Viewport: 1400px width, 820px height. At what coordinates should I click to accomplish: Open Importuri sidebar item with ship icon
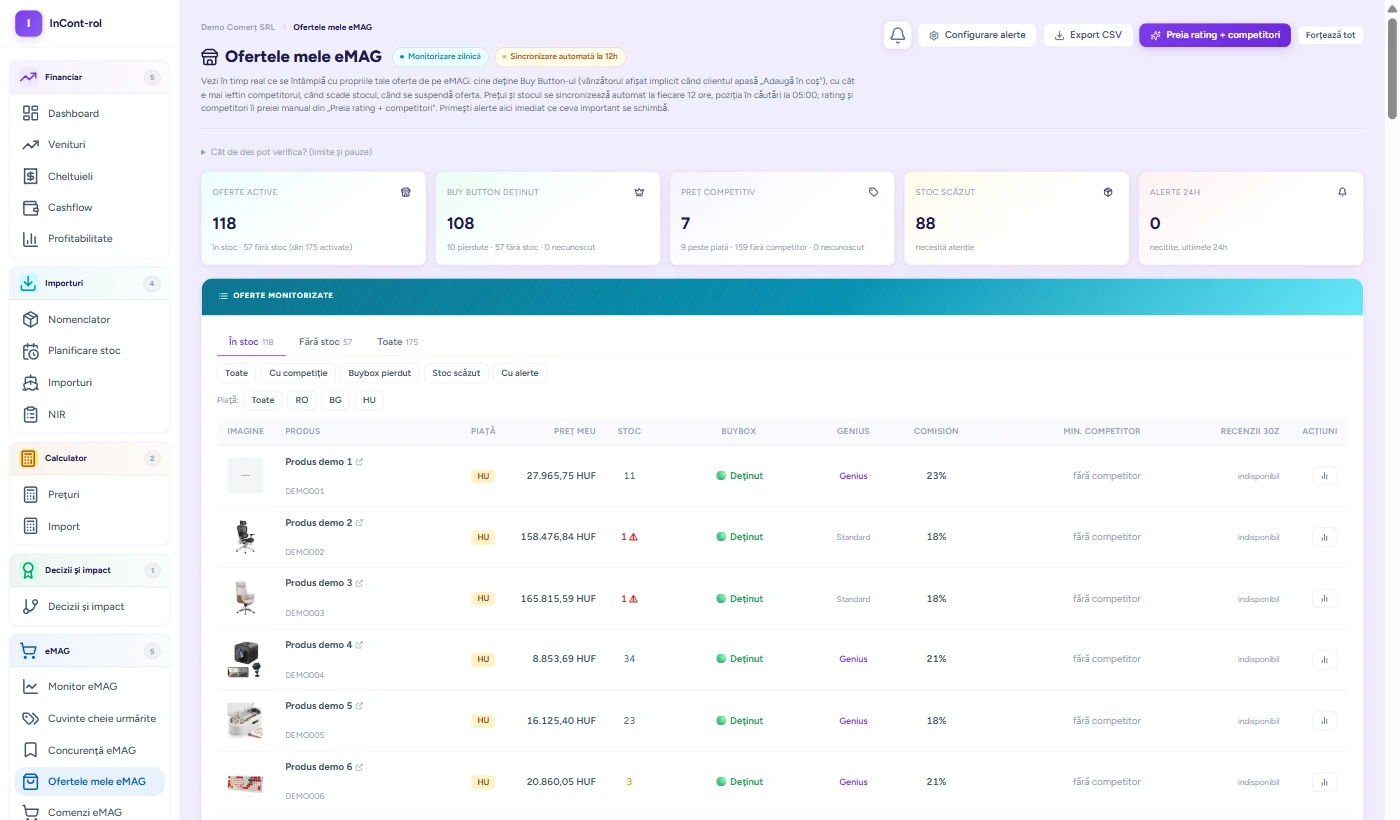coord(89,382)
